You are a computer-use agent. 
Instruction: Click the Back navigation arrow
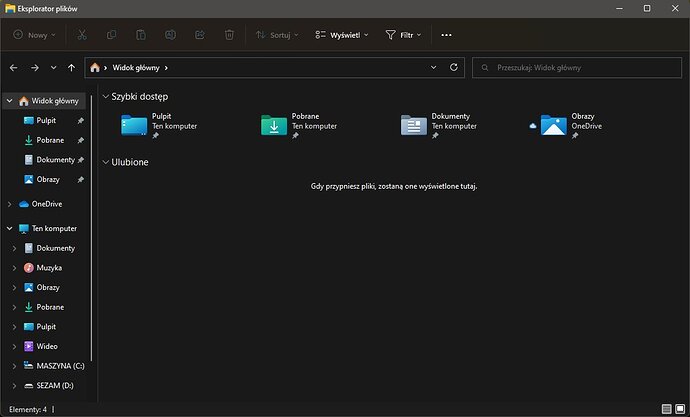click(x=13, y=68)
